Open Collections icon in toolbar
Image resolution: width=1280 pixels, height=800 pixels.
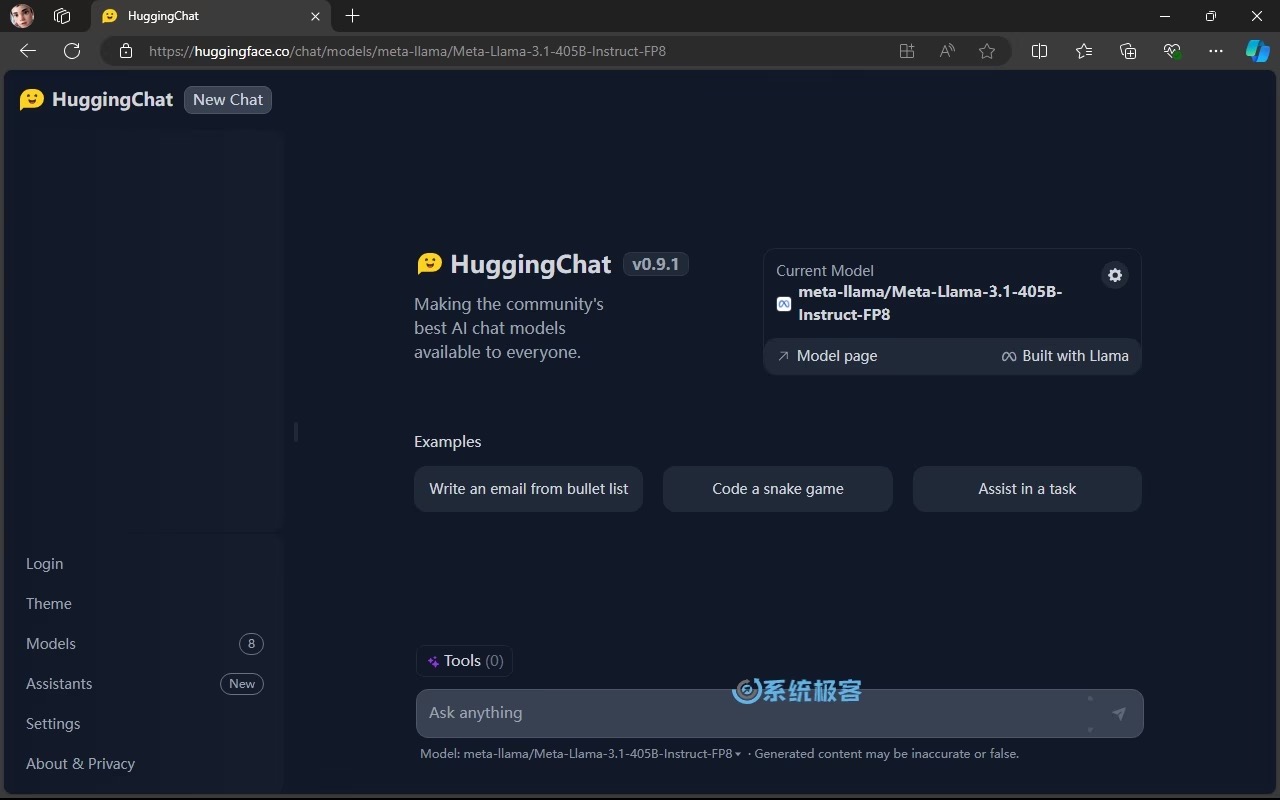click(x=1128, y=51)
